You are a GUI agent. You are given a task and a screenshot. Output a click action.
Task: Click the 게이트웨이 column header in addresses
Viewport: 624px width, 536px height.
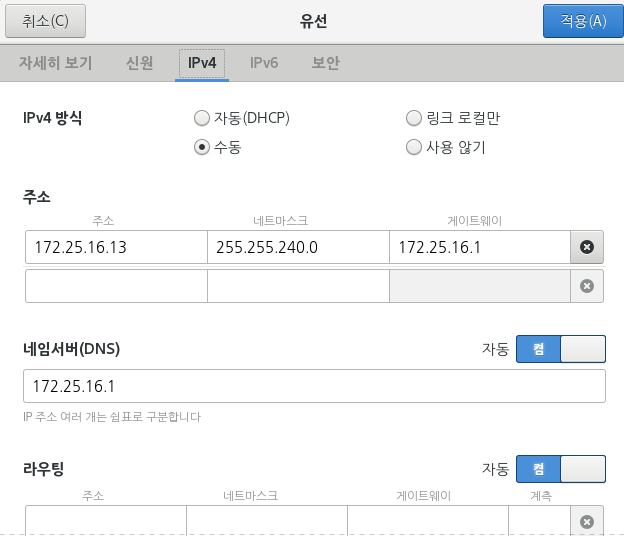[474, 220]
